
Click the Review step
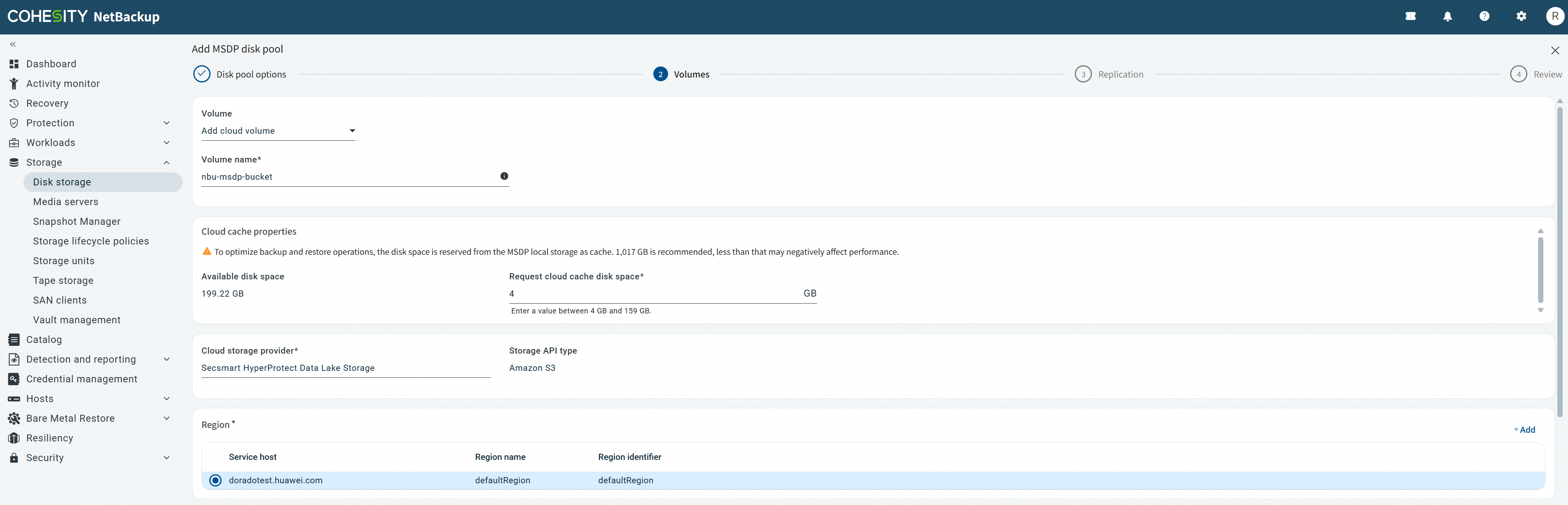coord(1536,74)
